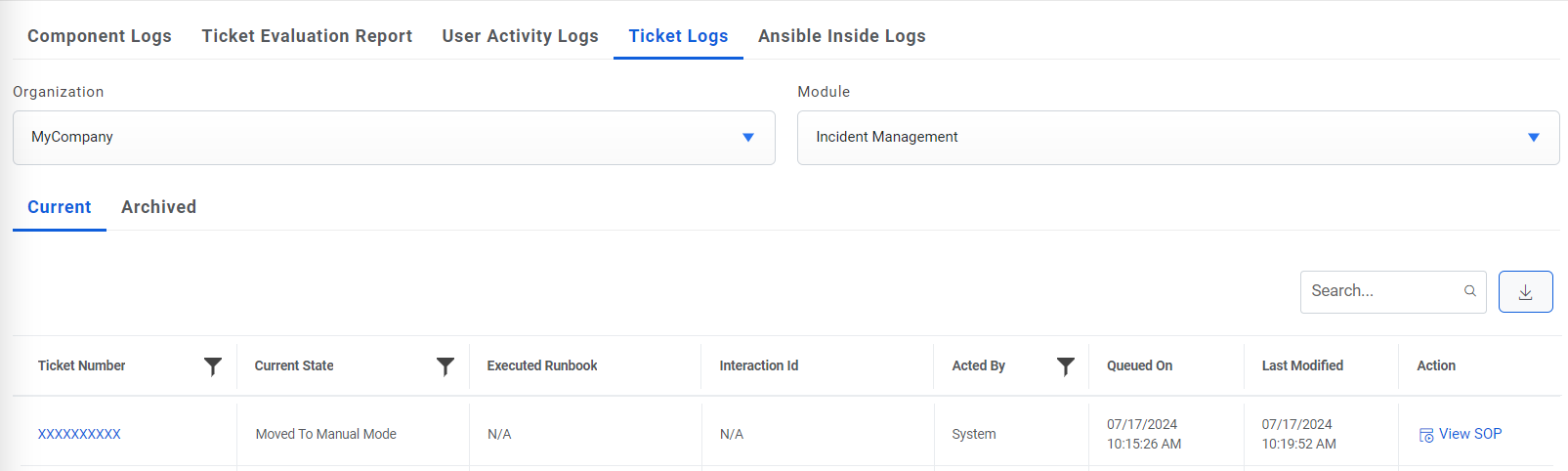
Task: Click the Last Modified column header
Action: [1301, 365]
